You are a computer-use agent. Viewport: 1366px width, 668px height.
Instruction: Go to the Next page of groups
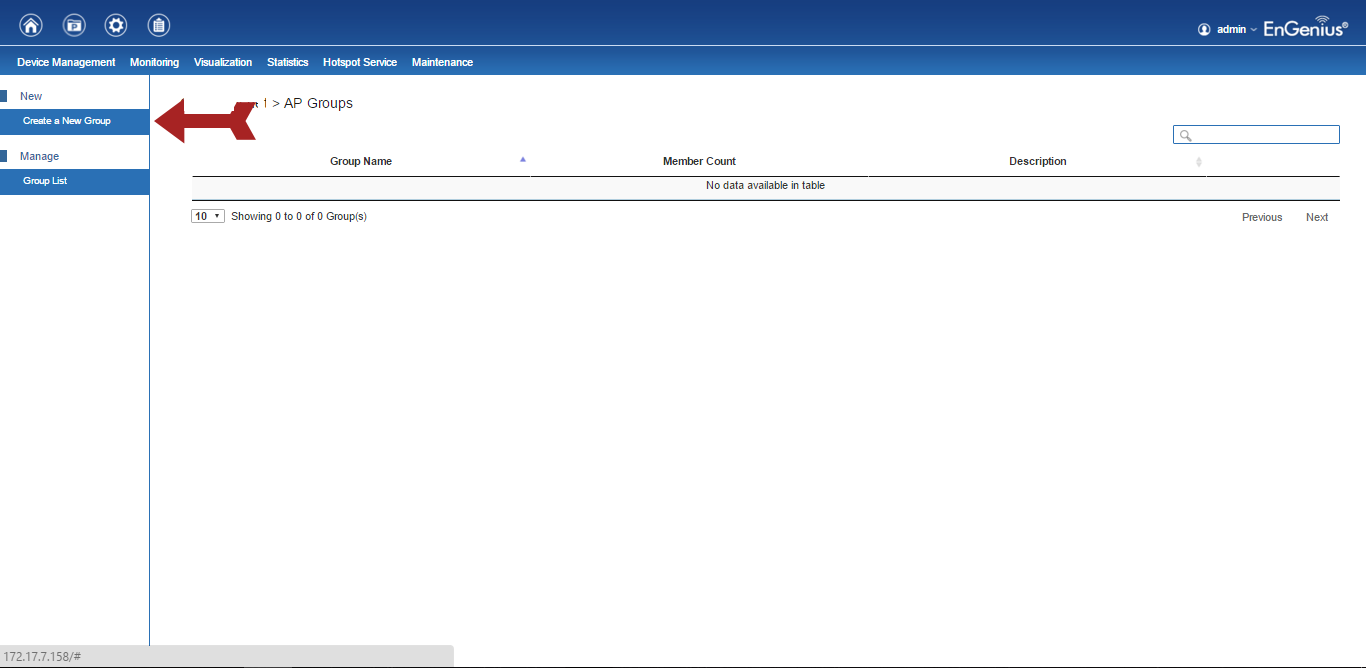tap(1316, 217)
